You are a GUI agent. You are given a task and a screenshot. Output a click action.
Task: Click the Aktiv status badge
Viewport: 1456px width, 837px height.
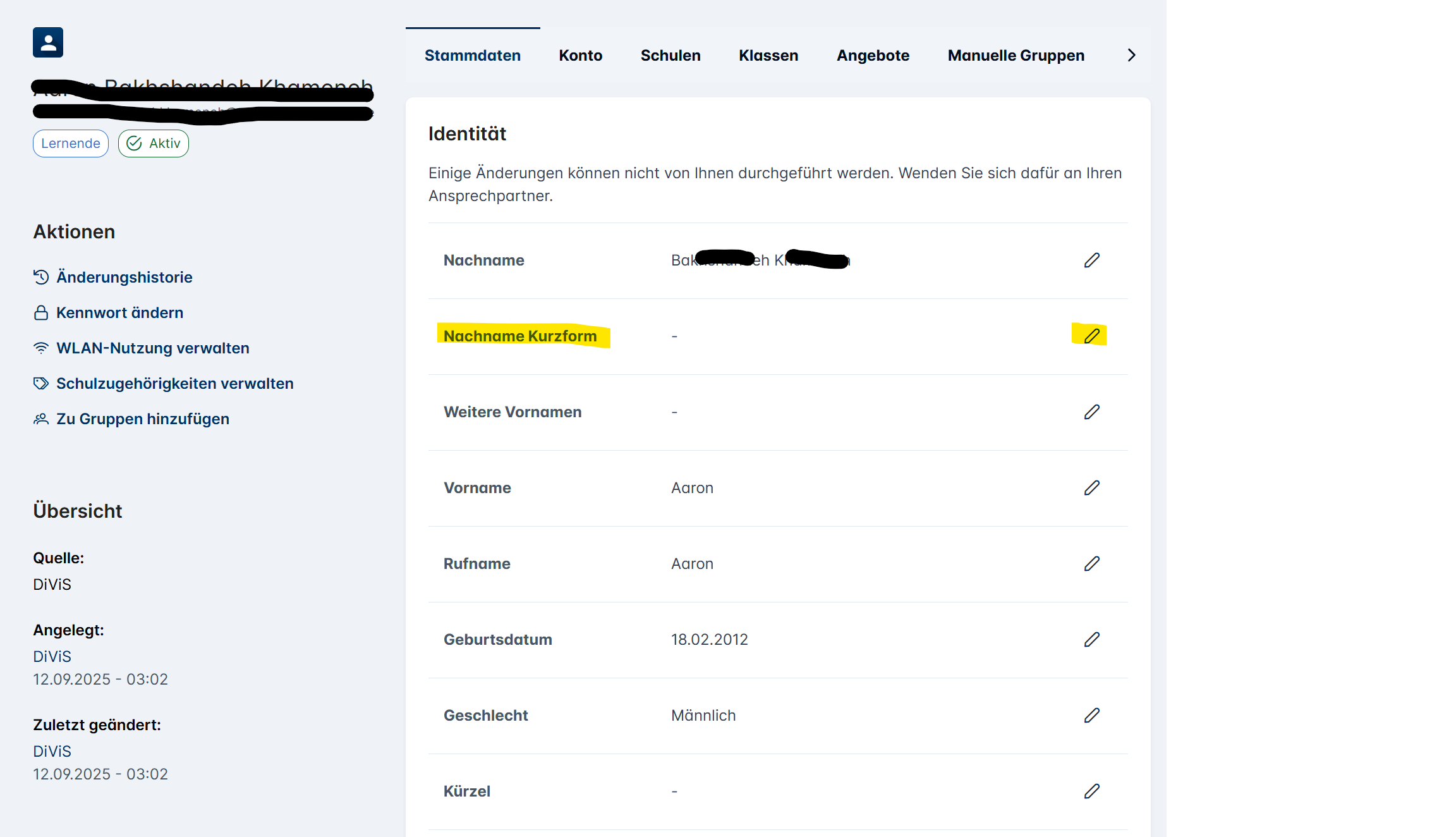[154, 144]
